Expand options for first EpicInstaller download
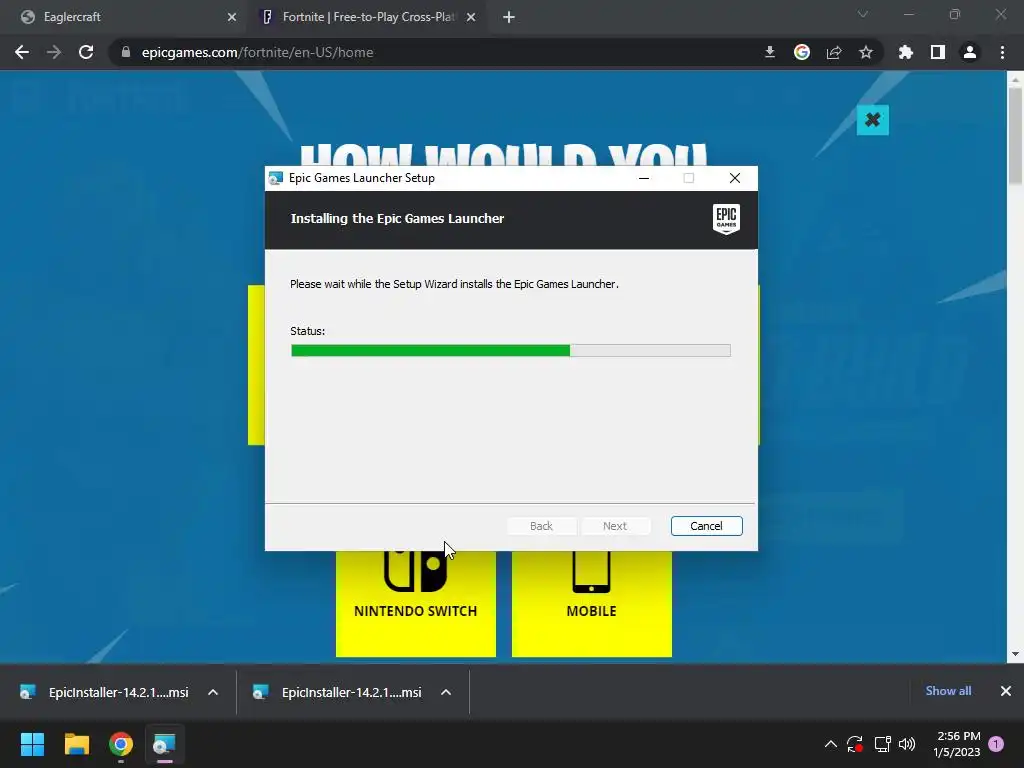This screenshot has height=768, width=1024. [x=213, y=692]
